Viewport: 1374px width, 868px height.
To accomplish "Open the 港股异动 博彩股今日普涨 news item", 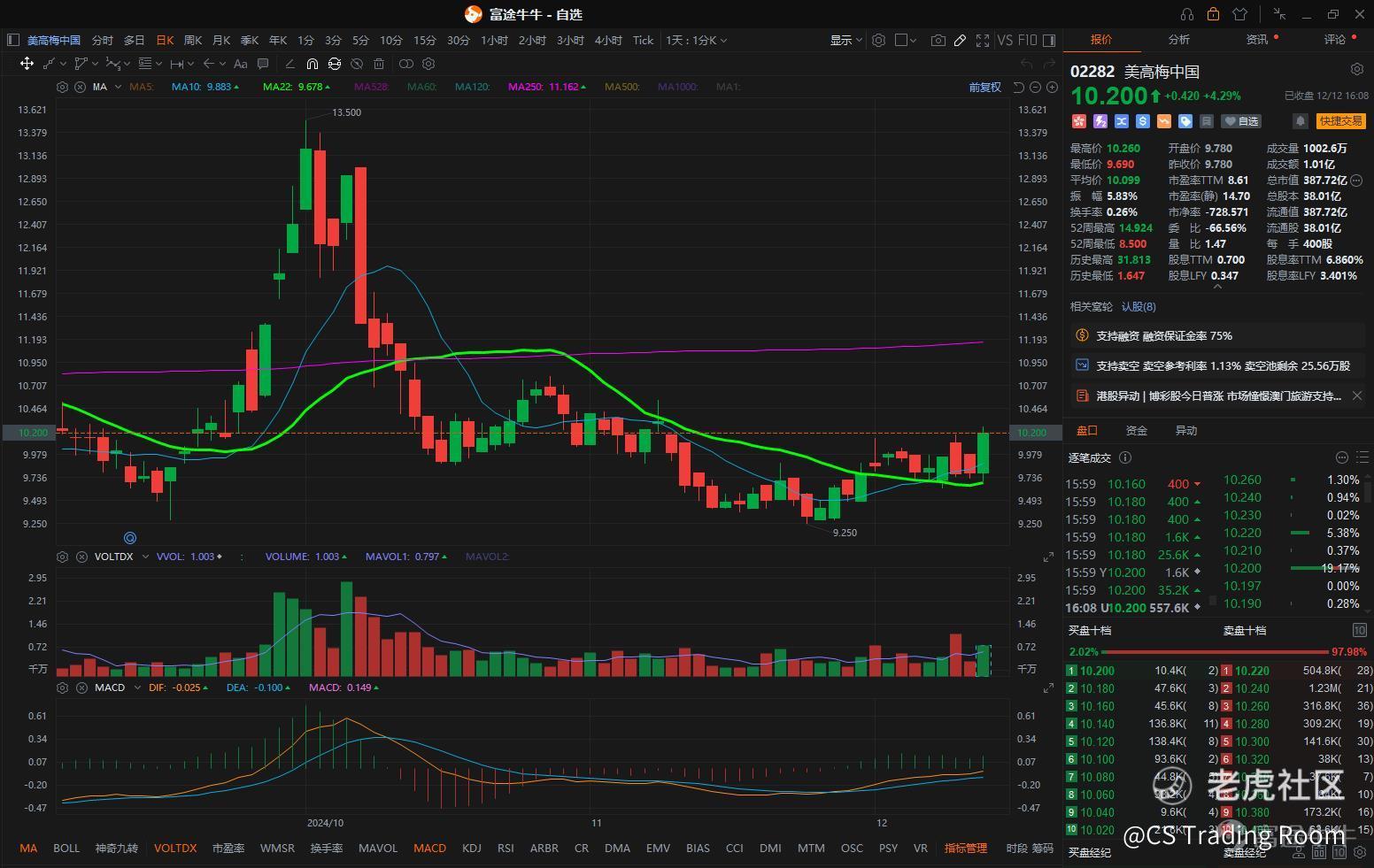I will coord(1218,396).
